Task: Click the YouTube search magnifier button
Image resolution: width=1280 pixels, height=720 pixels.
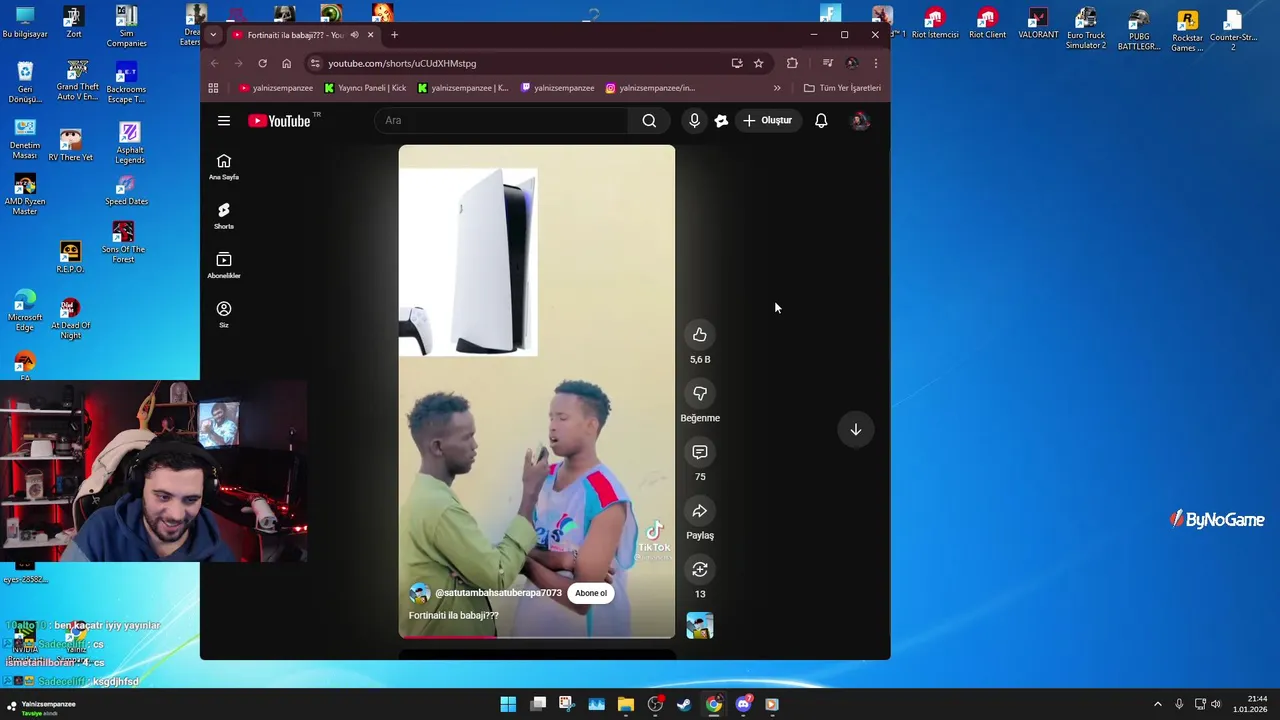Action: (x=649, y=120)
